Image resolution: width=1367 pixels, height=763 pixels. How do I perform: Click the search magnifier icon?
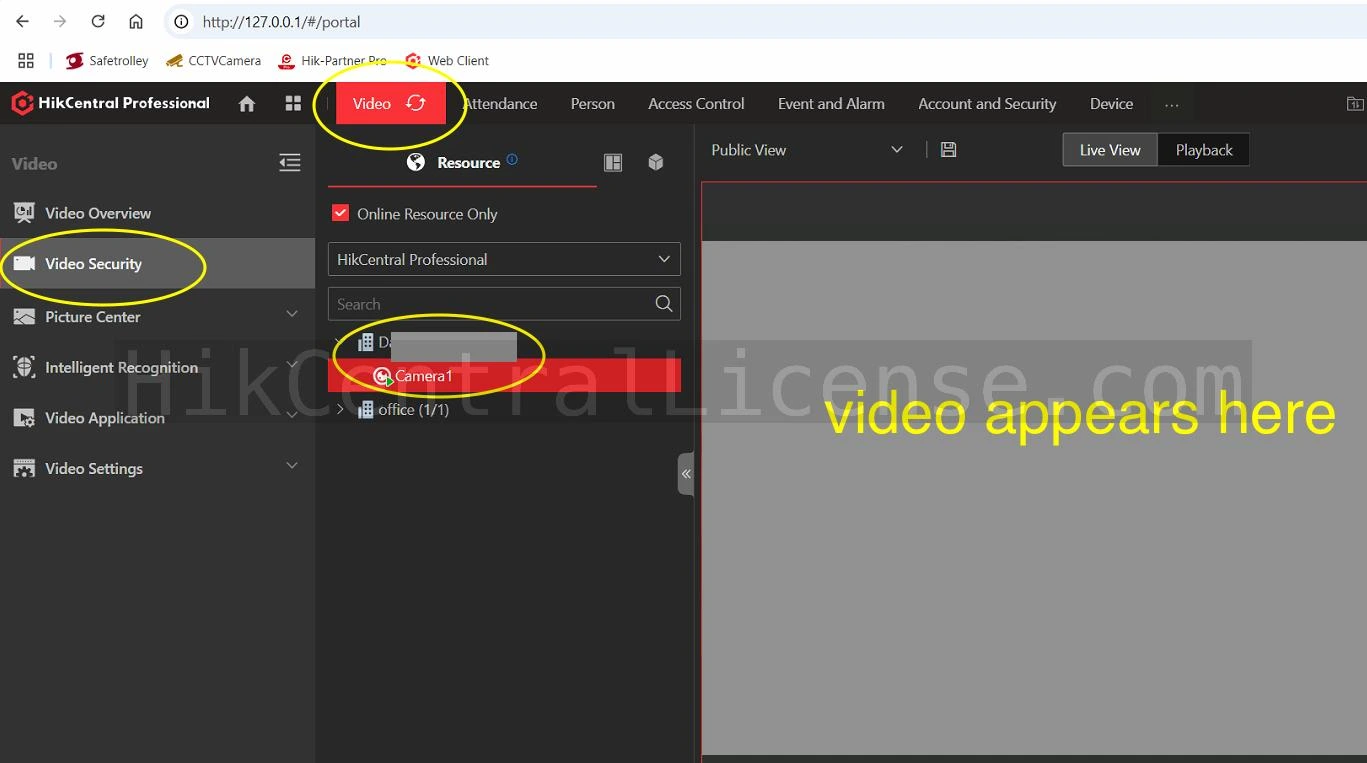tap(664, 304)
